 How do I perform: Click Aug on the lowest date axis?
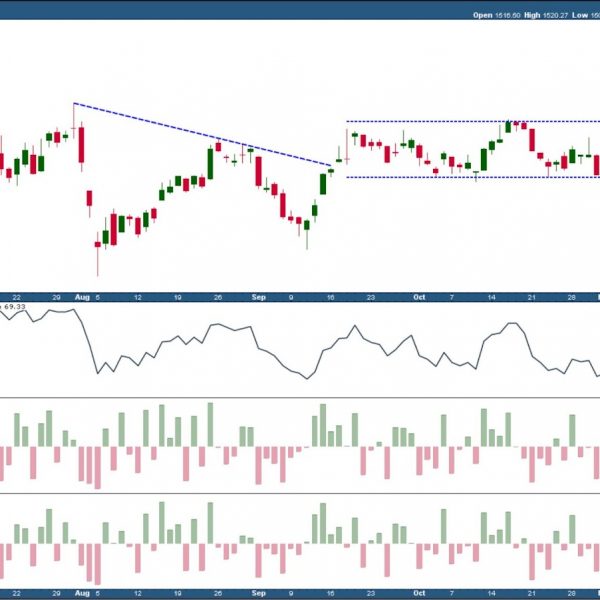point(82,593)
